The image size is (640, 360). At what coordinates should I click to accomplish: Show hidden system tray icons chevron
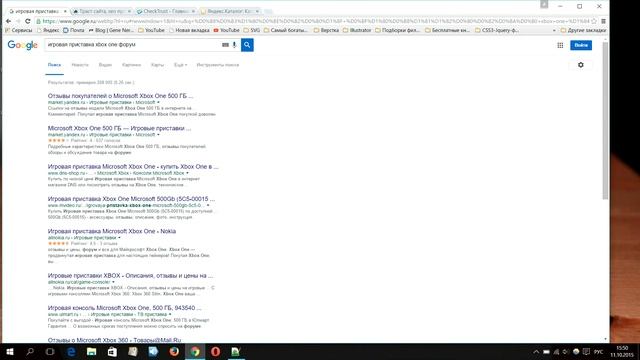coord(536,351)
